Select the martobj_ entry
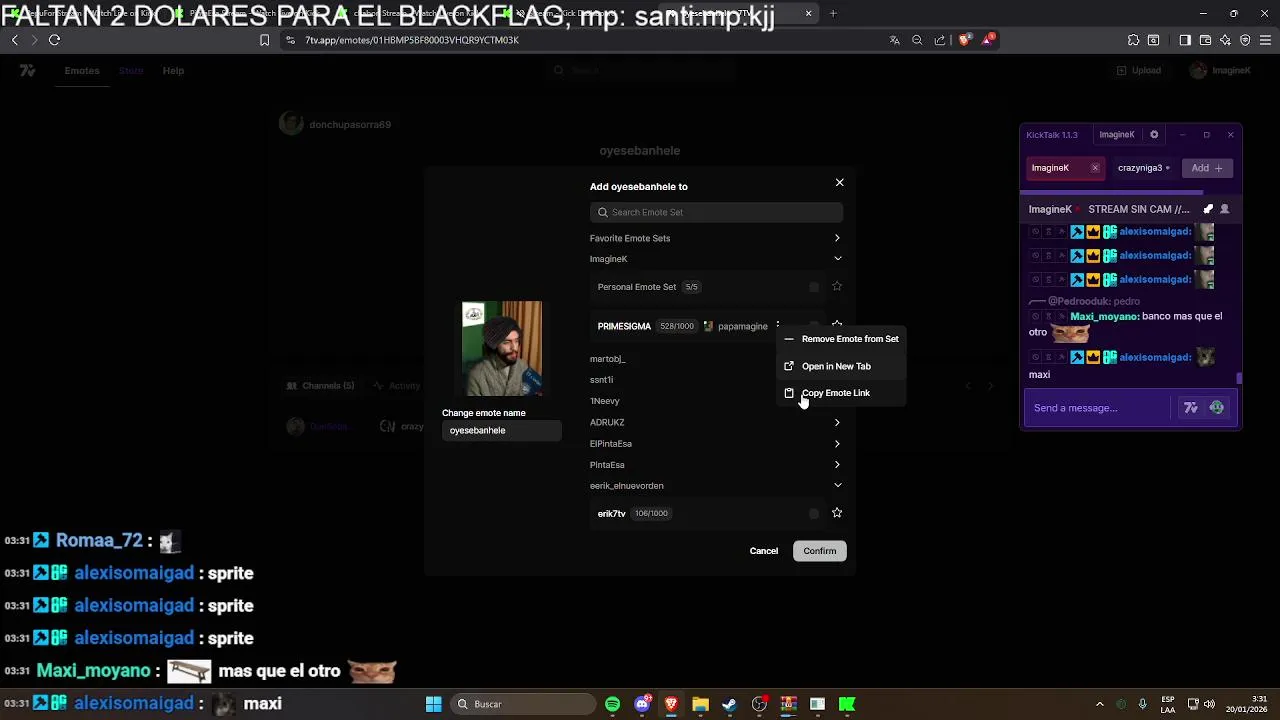Viewport: 1280px width, 720px height. (x=607, y=359)
